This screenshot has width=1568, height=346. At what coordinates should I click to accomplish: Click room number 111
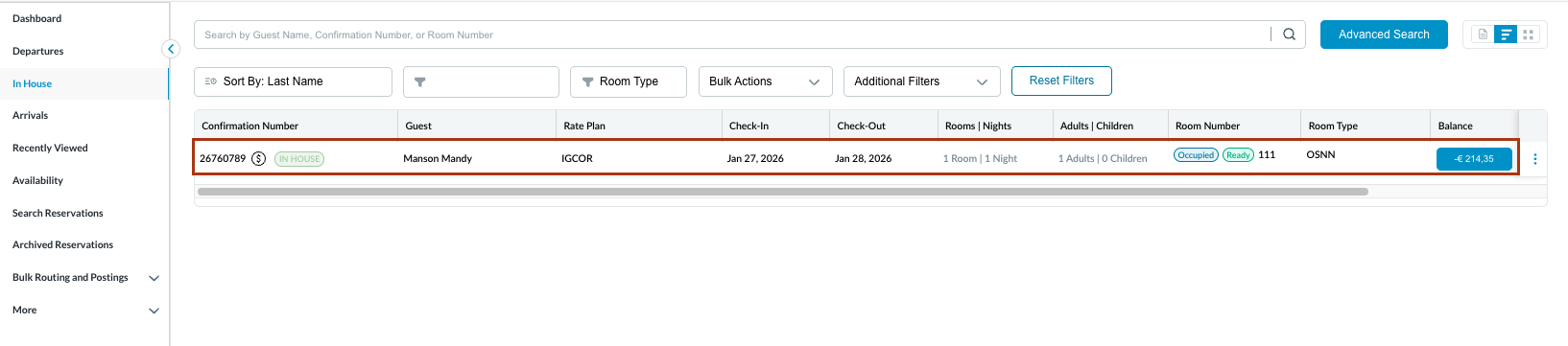[x=1267, y=154]
